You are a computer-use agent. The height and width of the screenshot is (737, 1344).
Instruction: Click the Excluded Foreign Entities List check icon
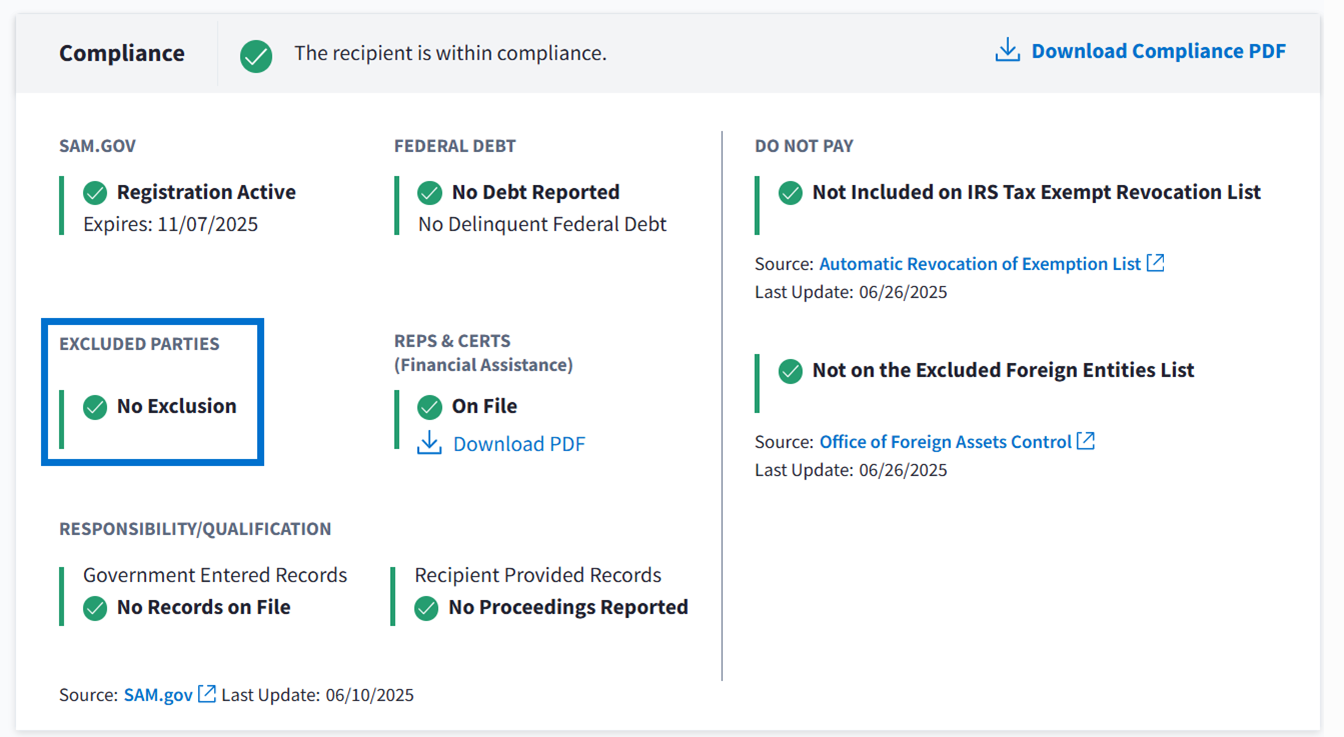(x=790, y=371)
